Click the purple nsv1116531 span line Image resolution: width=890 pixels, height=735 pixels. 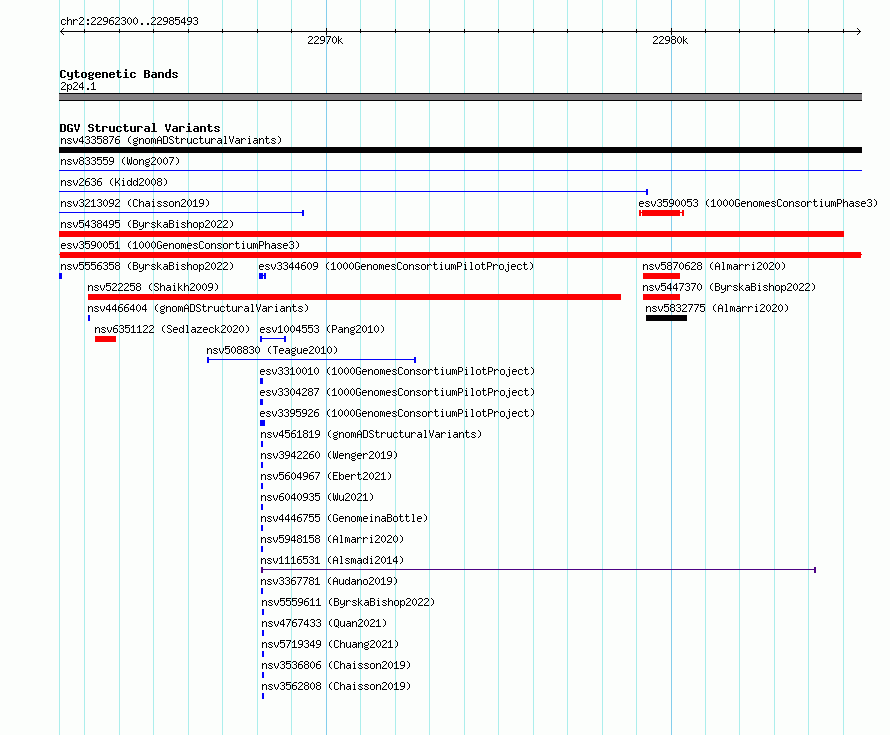point(538,570)
